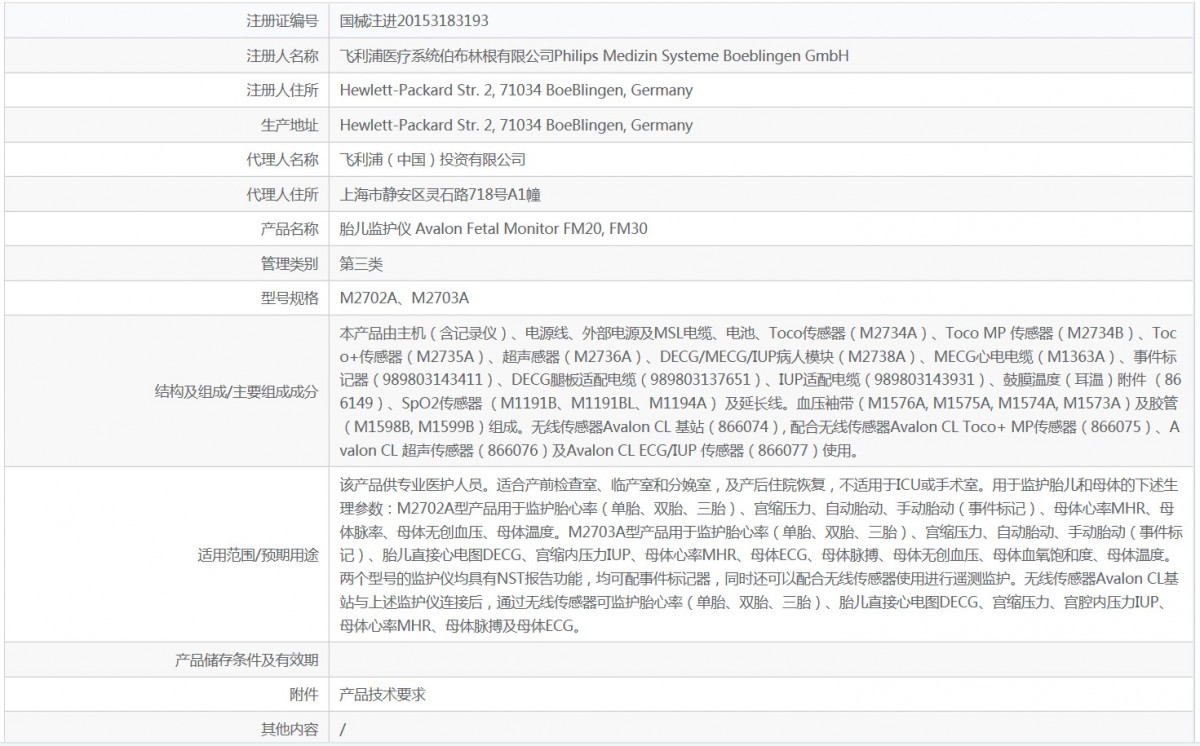
Task: Click the 代理人名称 label
Action: pyautogui.click(x=283, y=159)
